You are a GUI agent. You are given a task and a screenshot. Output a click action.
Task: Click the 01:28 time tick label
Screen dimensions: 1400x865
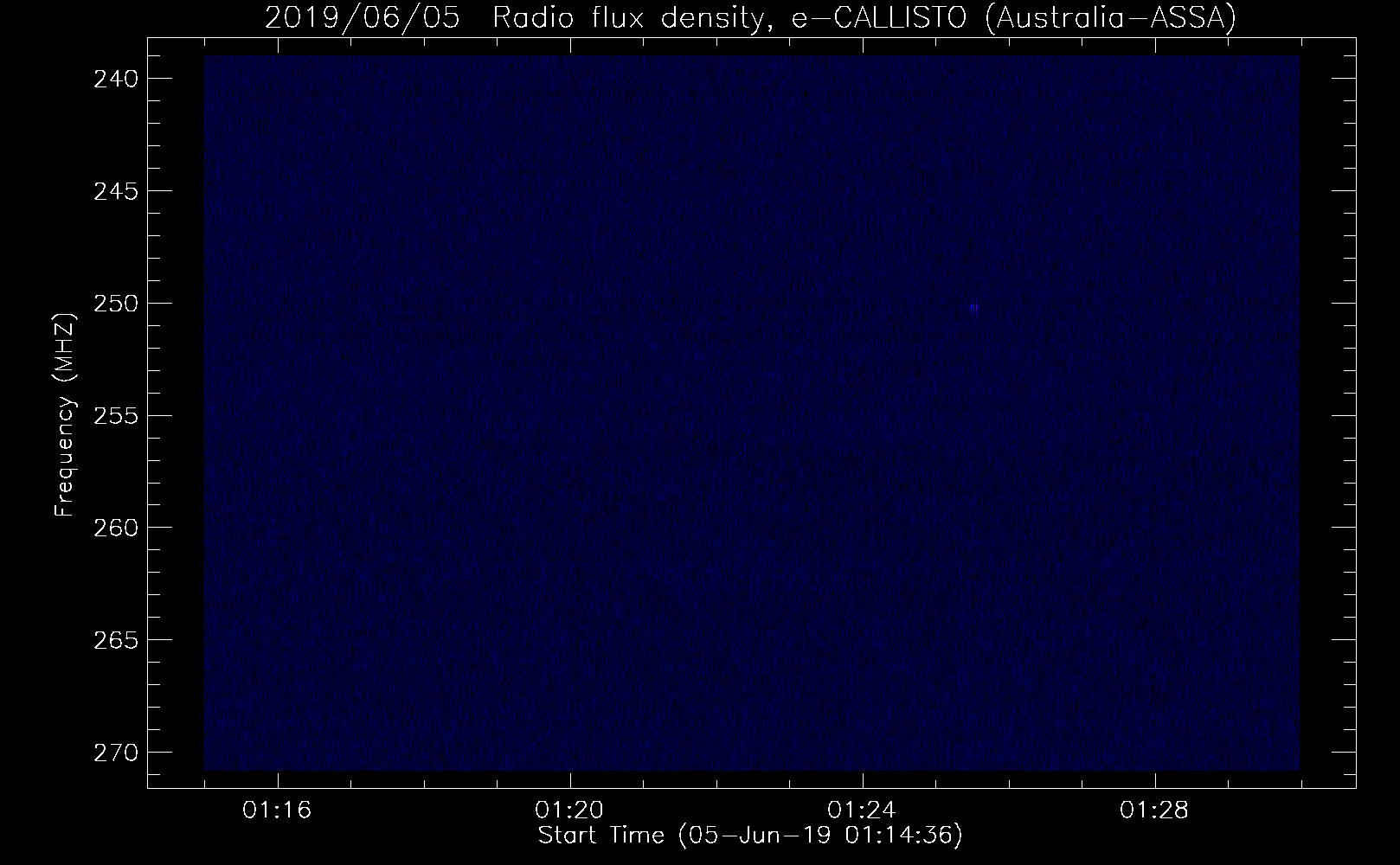coord(1155,811)
